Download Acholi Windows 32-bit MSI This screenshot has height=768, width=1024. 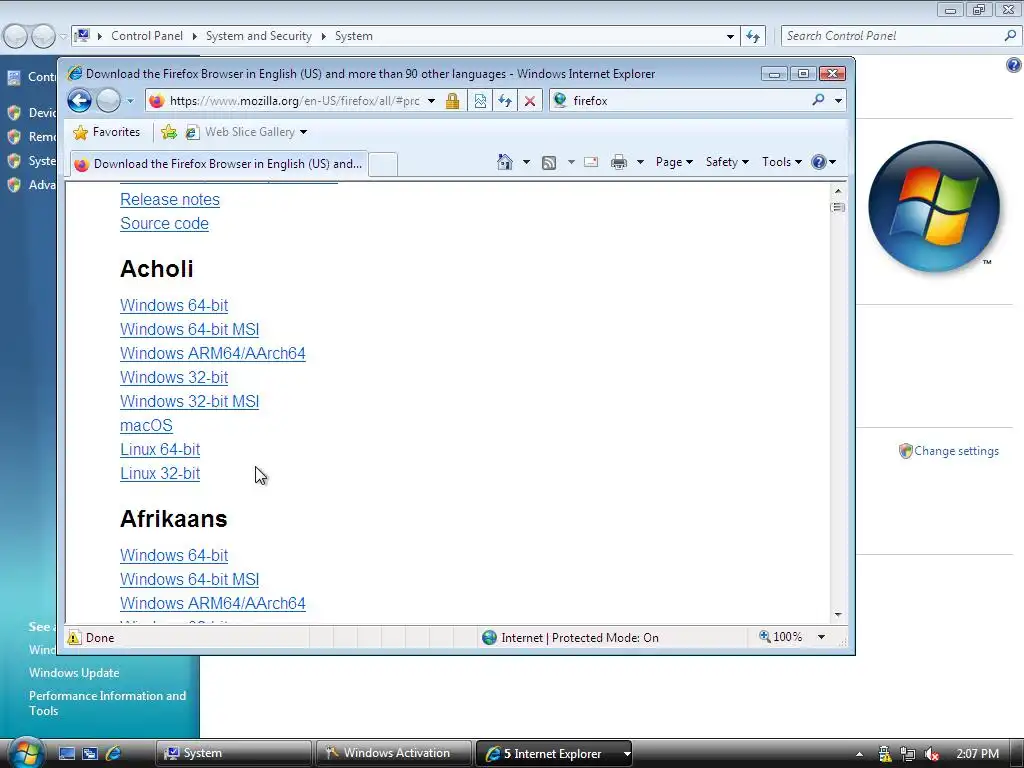coord(189,402)
